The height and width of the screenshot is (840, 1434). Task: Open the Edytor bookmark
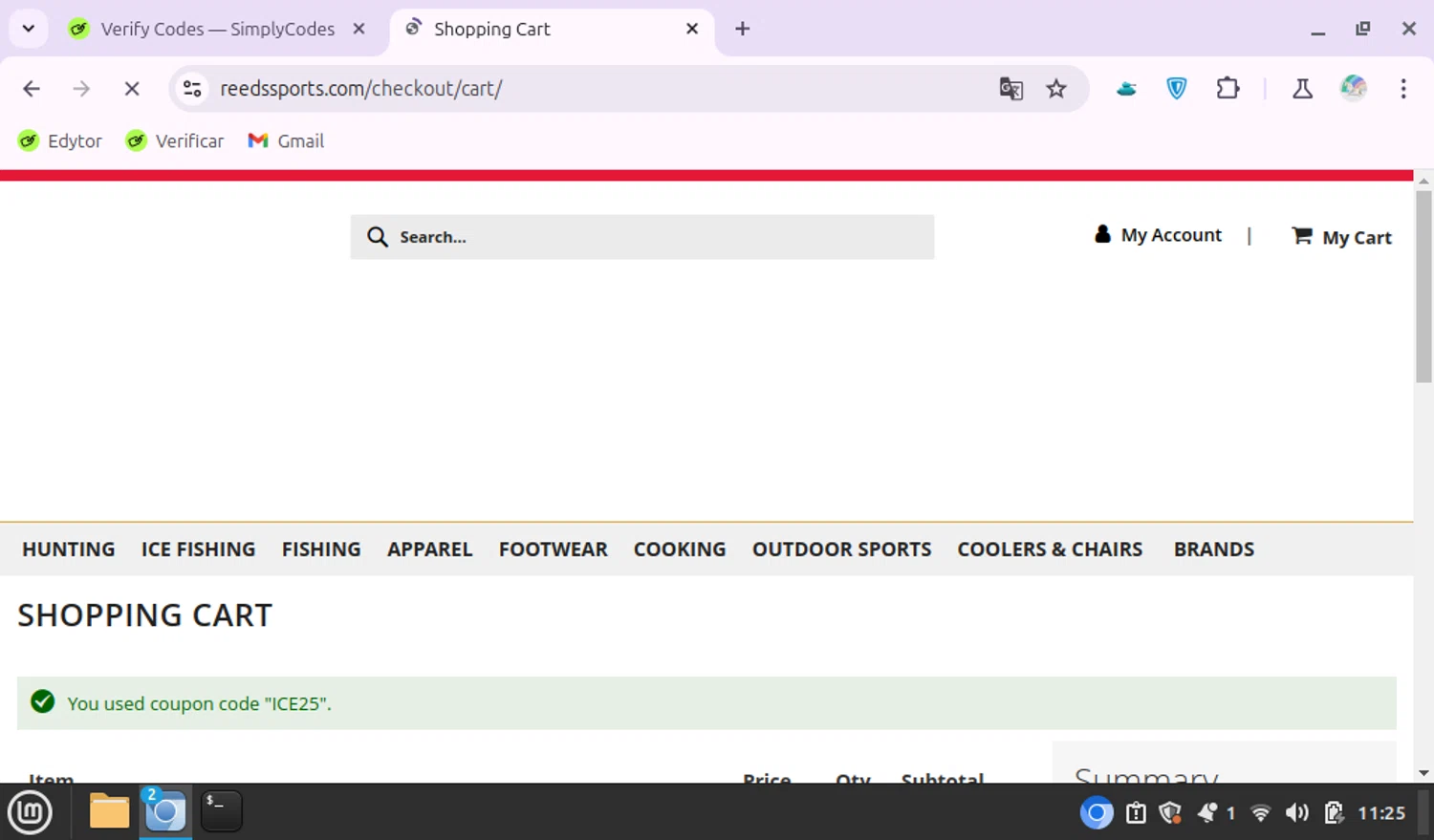coord(60,141)
